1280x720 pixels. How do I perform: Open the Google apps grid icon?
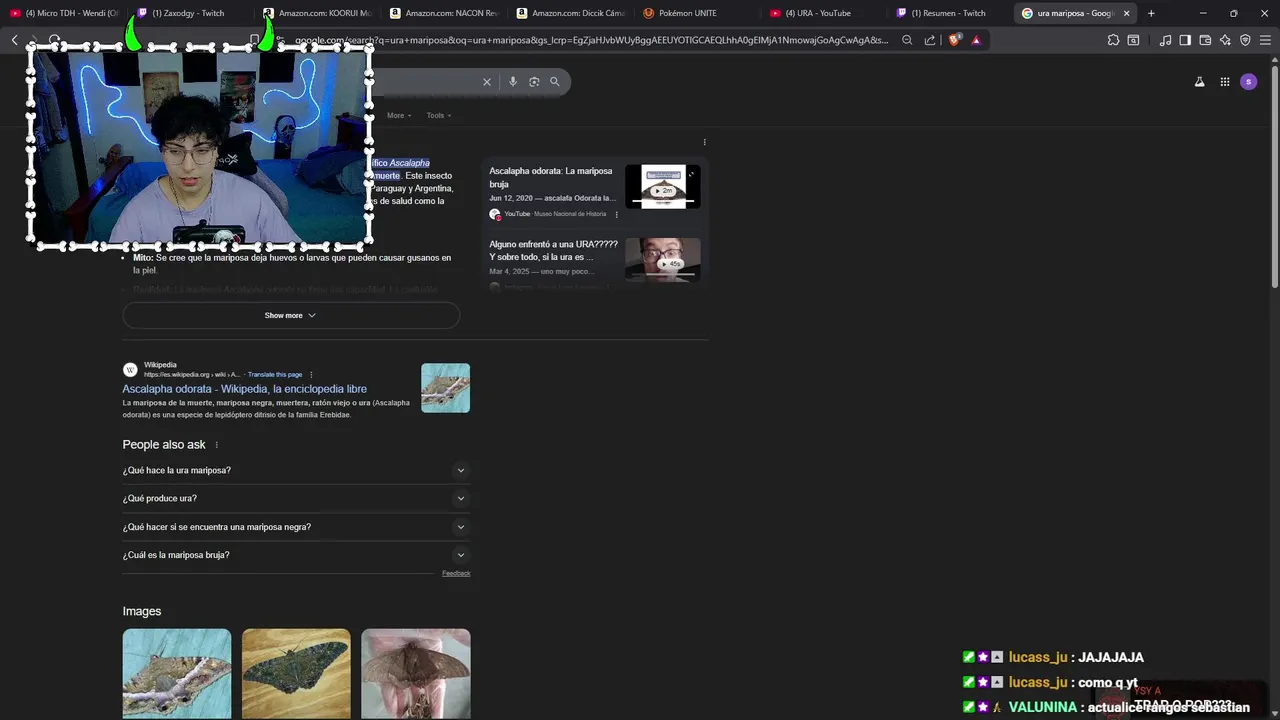tap(1224, 82)
